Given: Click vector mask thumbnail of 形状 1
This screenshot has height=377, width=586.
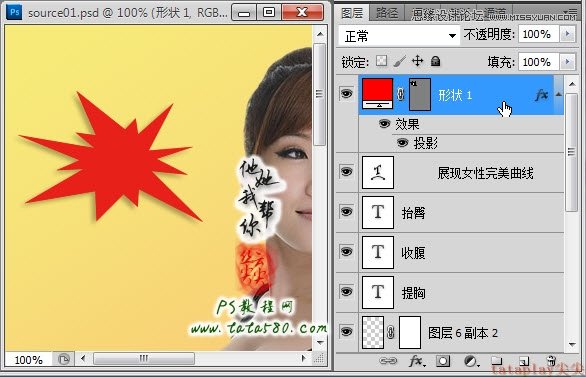Looking at the screenshot, I should coord(420,95).
